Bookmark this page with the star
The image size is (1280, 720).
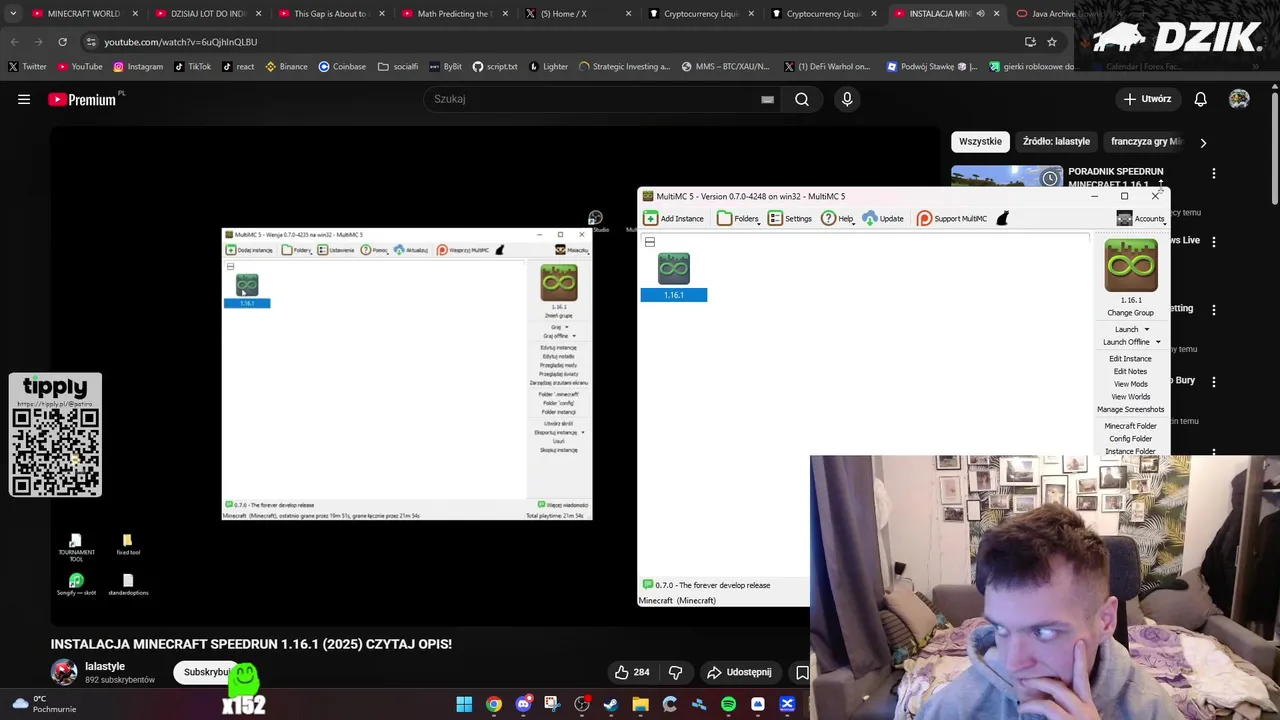pos(1052,42)
